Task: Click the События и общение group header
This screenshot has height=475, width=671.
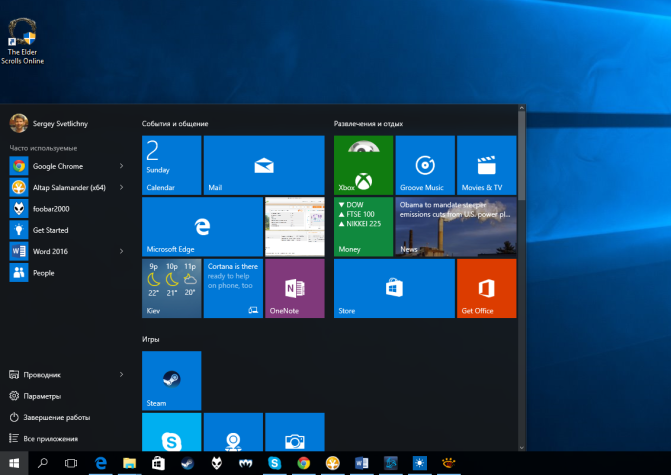Action: point(175,124)
